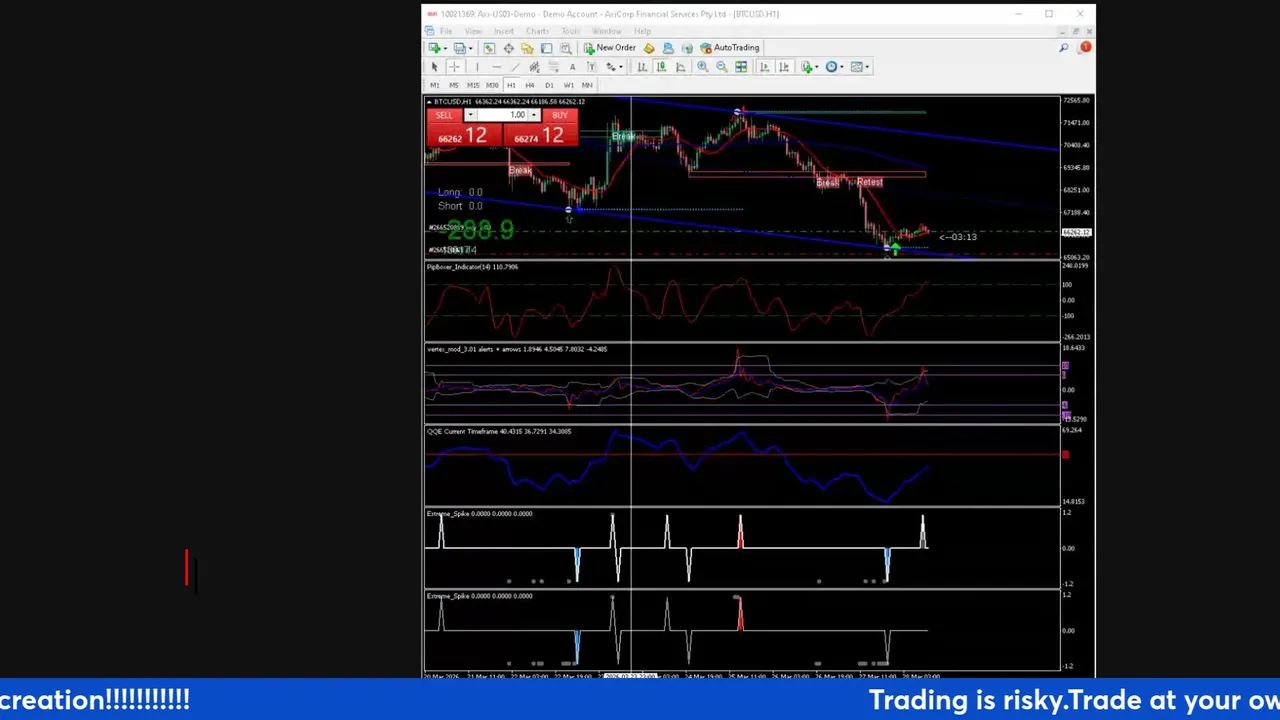Switch to line chart display
This screenshot has height=720, width=1280.
point(680,67)
